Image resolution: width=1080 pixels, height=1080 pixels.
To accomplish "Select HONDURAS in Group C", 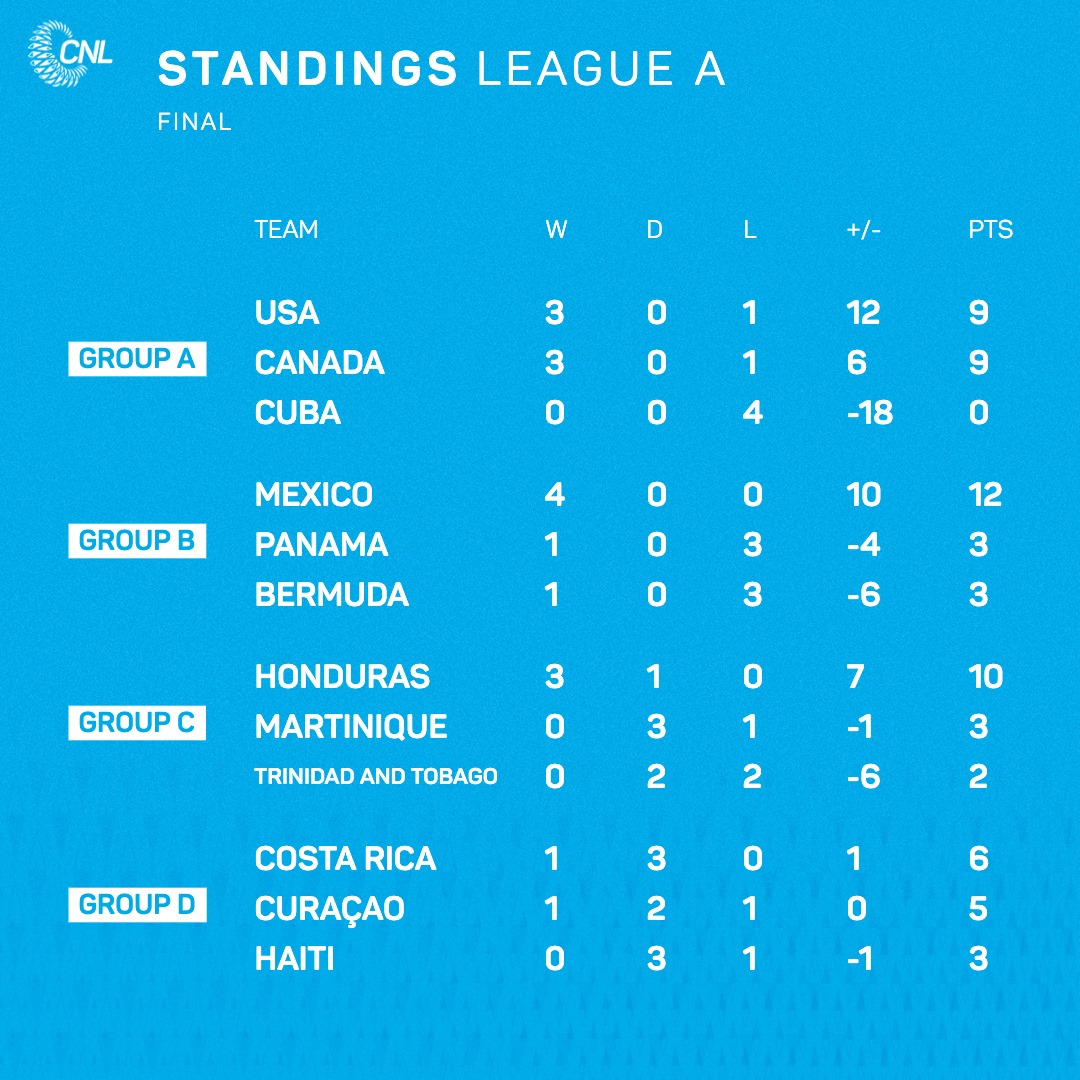I will click(342, 676).
